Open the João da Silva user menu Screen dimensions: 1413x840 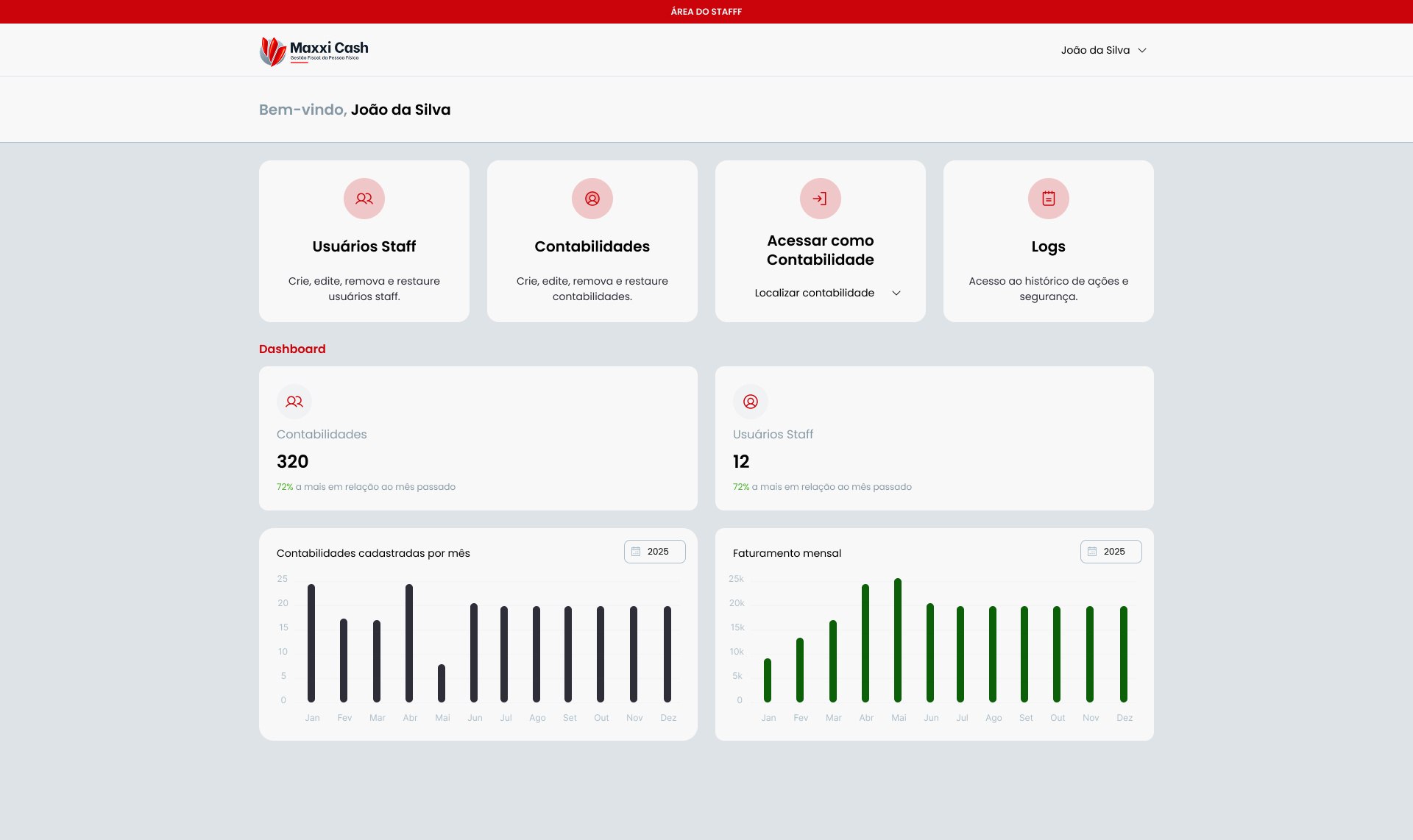(x=1103, y=50)
